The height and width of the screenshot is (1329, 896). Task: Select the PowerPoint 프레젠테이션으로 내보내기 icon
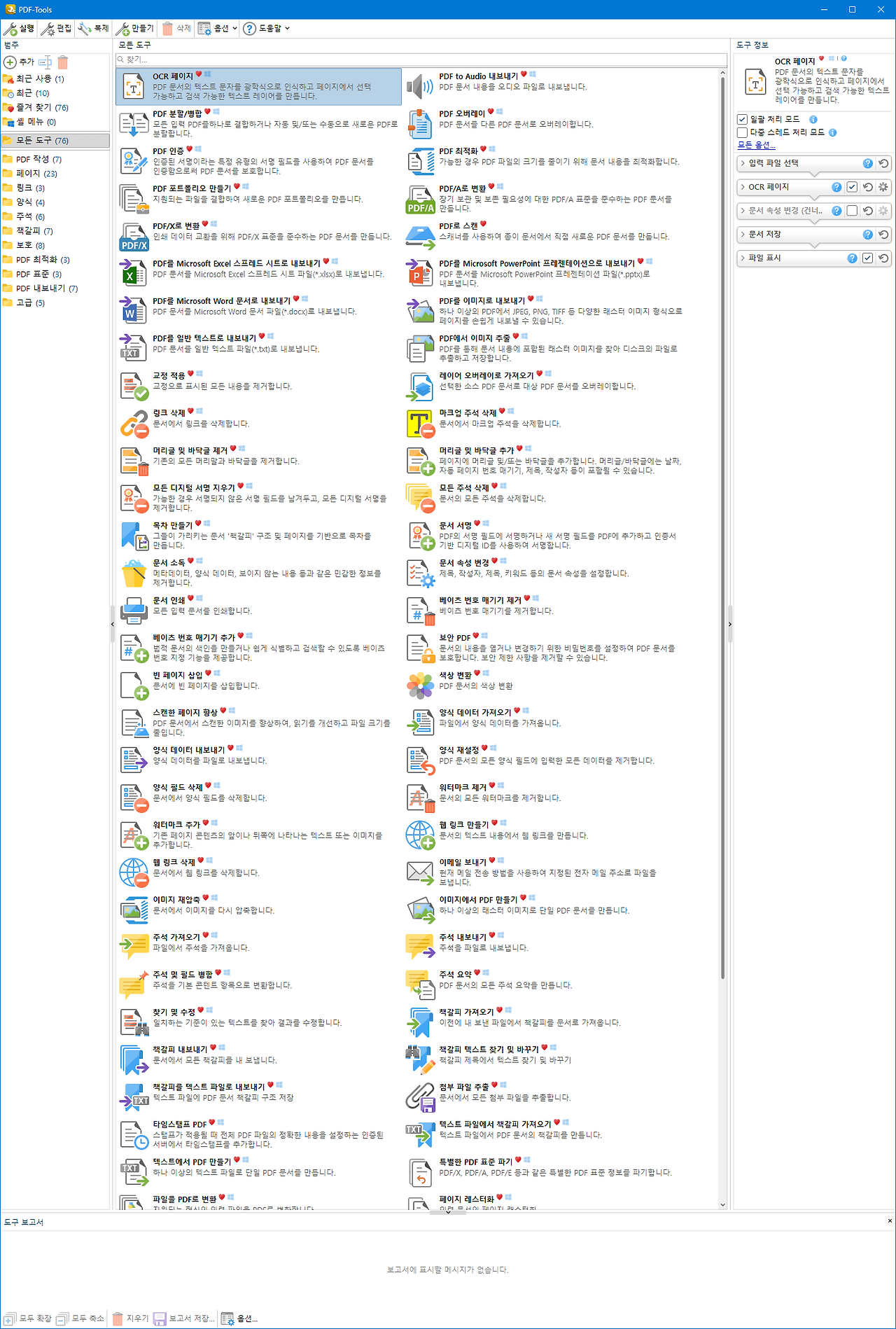click(420, 274)
